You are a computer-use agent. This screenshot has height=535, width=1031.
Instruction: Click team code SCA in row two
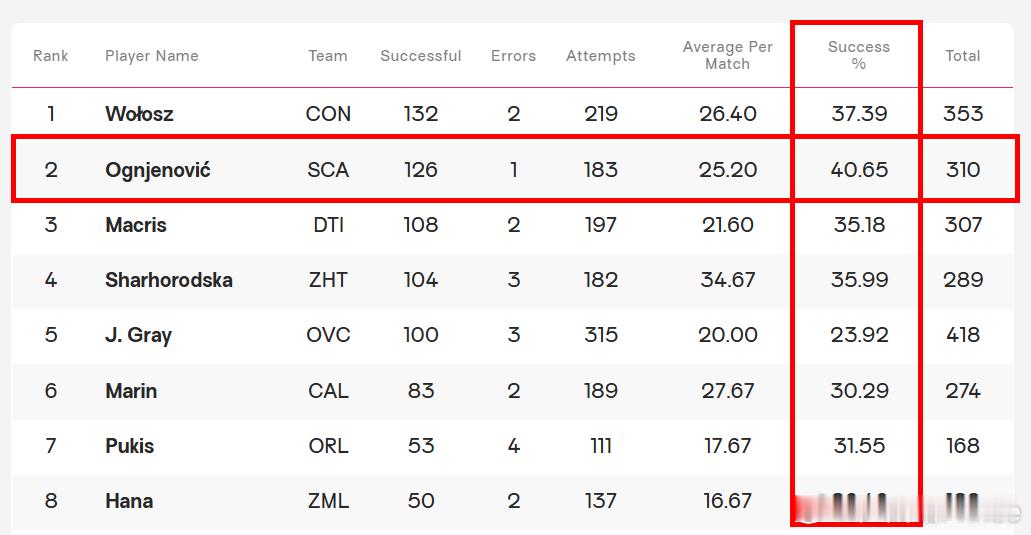328,170
